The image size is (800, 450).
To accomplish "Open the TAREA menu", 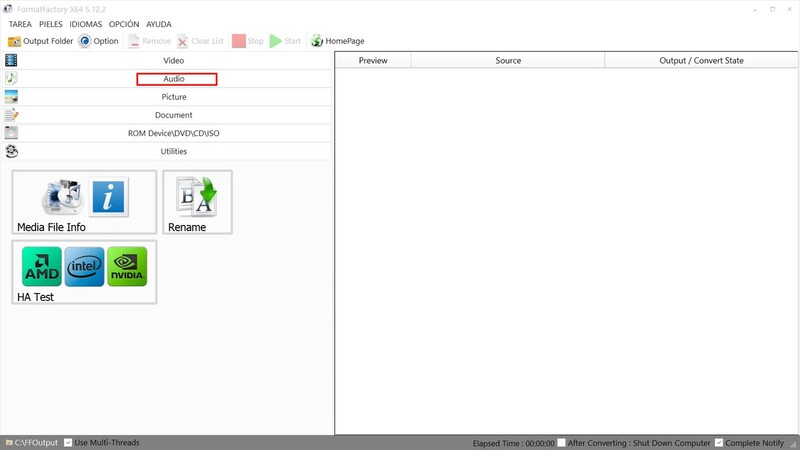I will pos(20,24).
